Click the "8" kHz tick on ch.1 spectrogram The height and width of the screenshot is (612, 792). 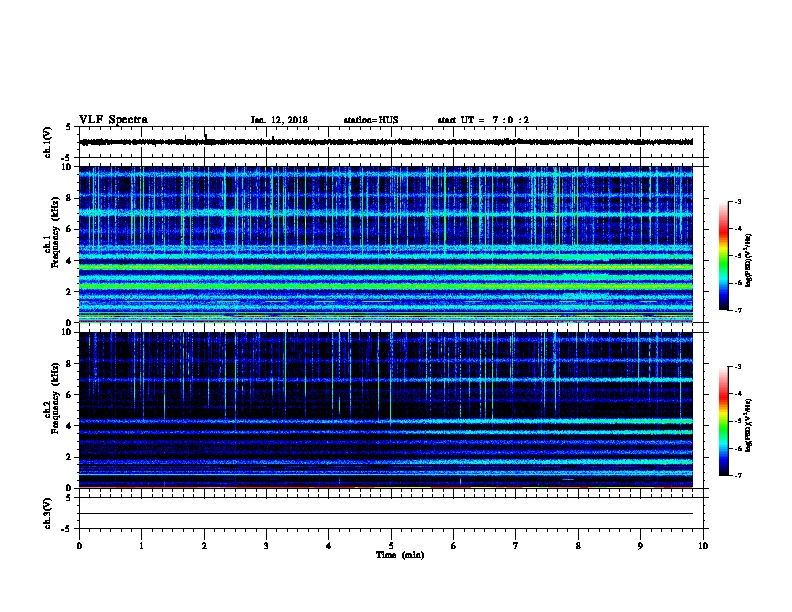(x=69, y=198)
